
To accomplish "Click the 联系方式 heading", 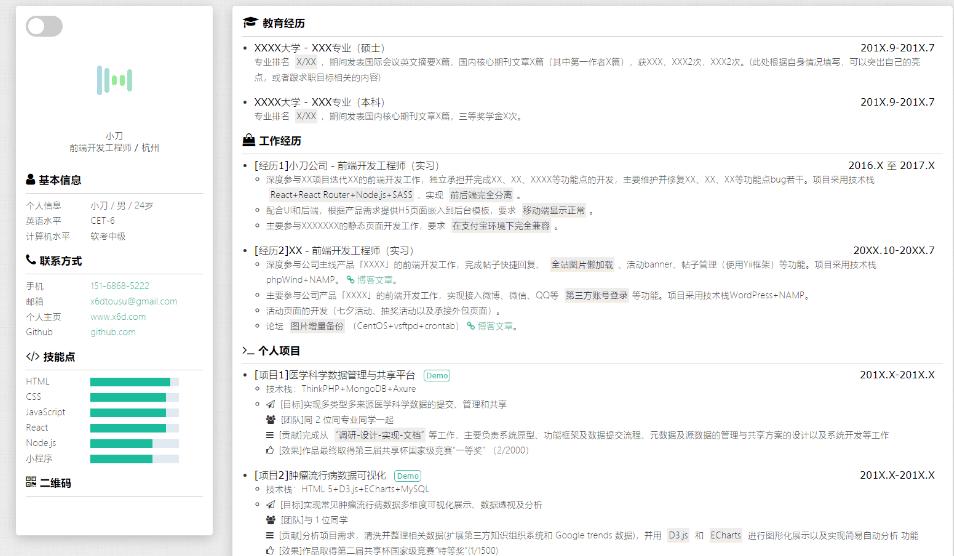I will (x=61, y=261).
